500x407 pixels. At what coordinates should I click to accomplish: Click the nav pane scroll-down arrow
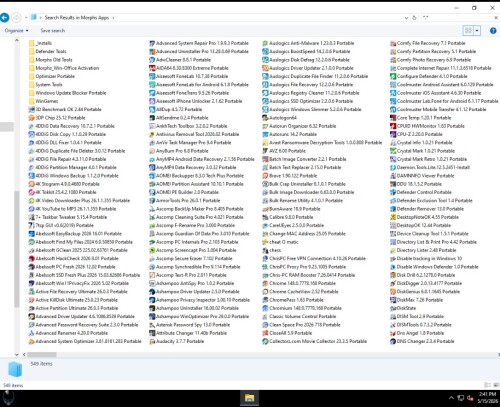[17, 355]
